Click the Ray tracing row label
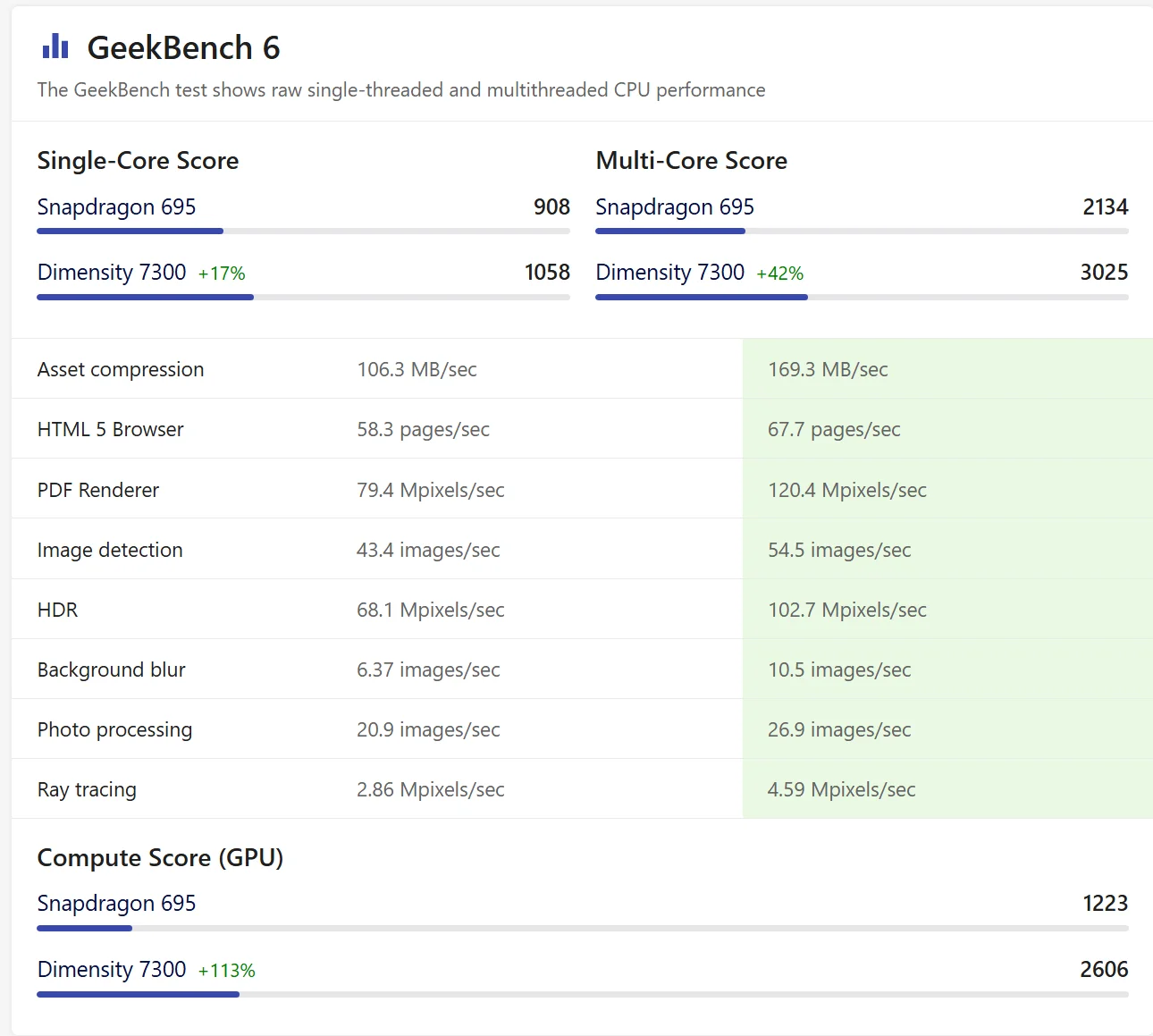Viewport: 1153px width, 1036px height. [87, 790]
